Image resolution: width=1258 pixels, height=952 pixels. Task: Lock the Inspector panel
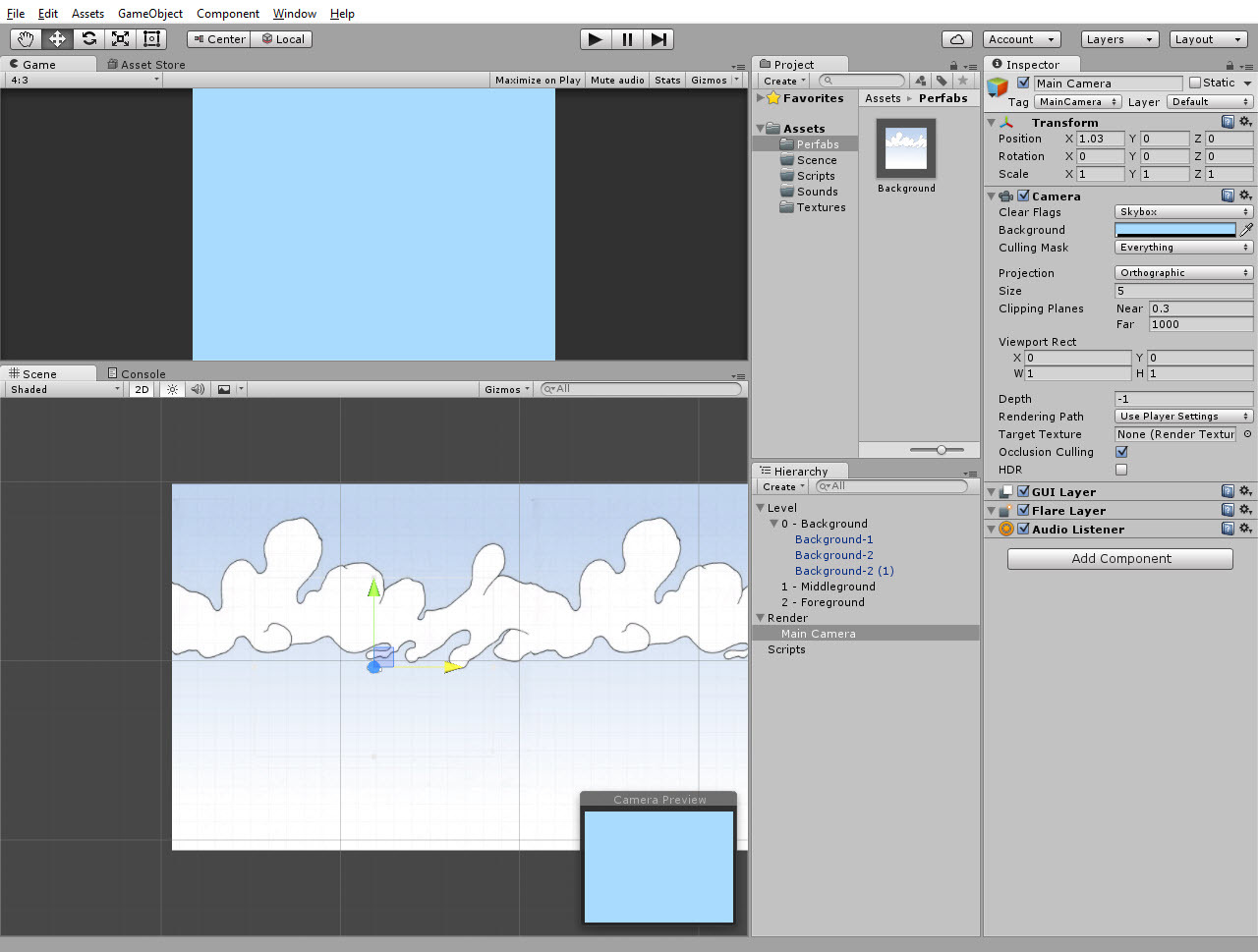pyautogui.click(x=1229, y=66)
